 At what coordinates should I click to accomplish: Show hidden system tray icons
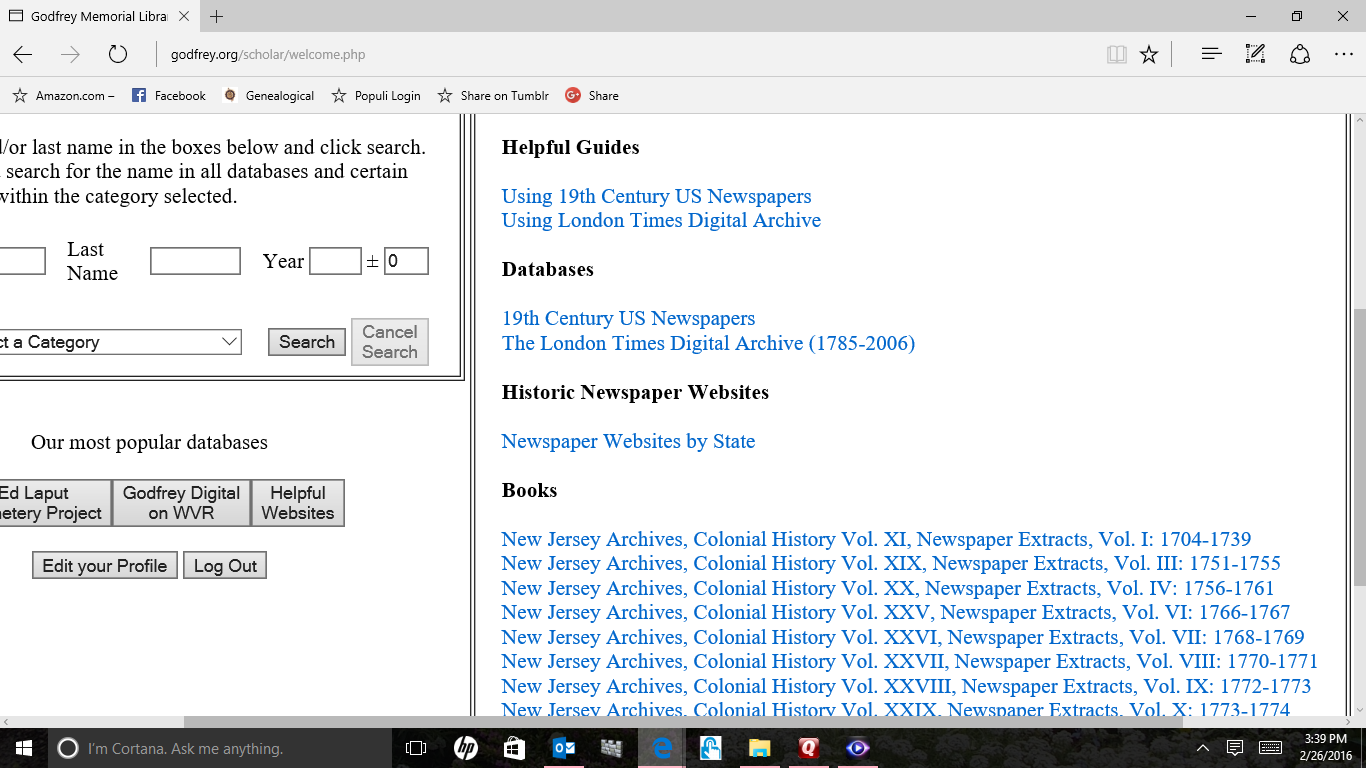(x=1203, y=748)
